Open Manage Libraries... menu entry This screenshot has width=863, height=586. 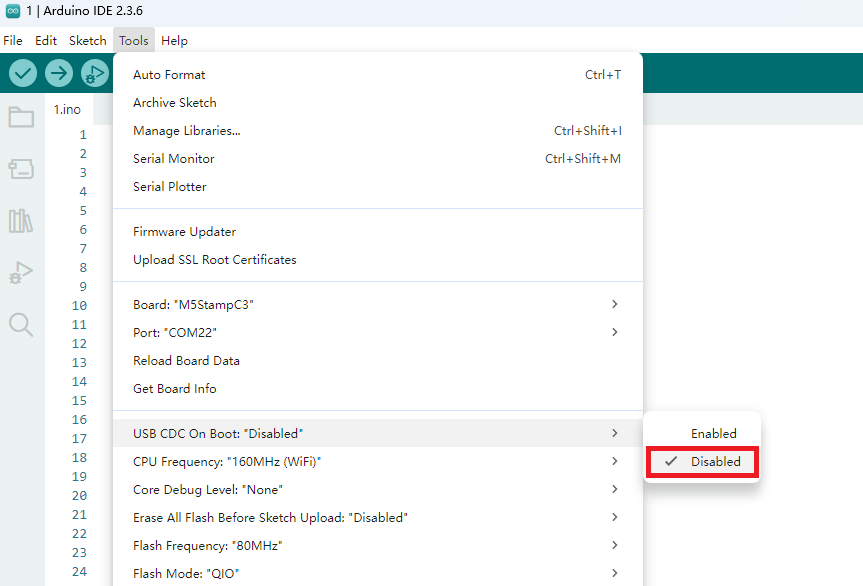point(378,131)
